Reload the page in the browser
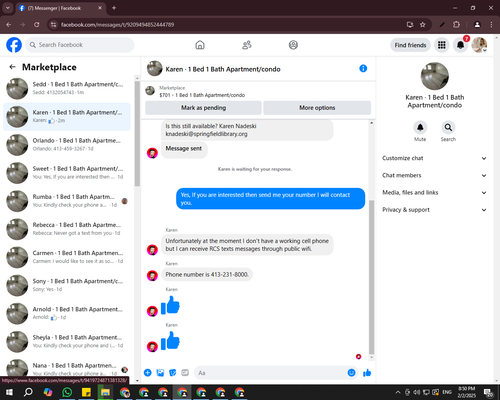This screenshot has width=500, height=400. 37,25
